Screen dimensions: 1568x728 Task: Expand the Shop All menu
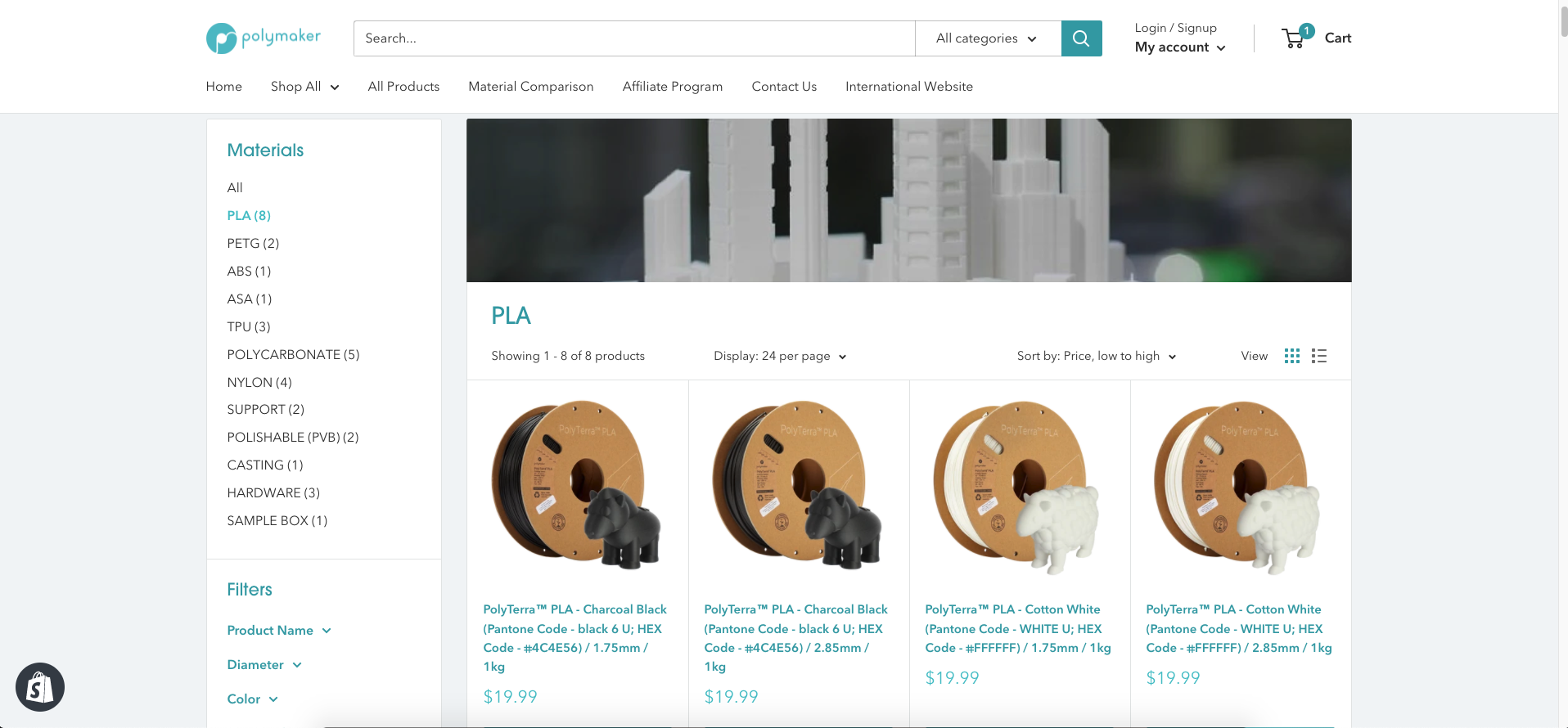304,87
